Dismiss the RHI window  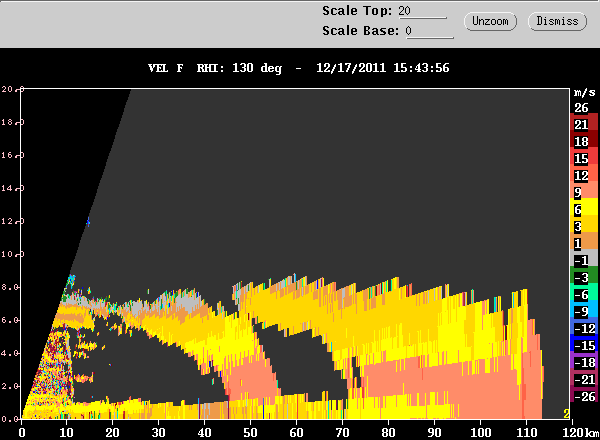pyautogui.click(x=557, y=21)
